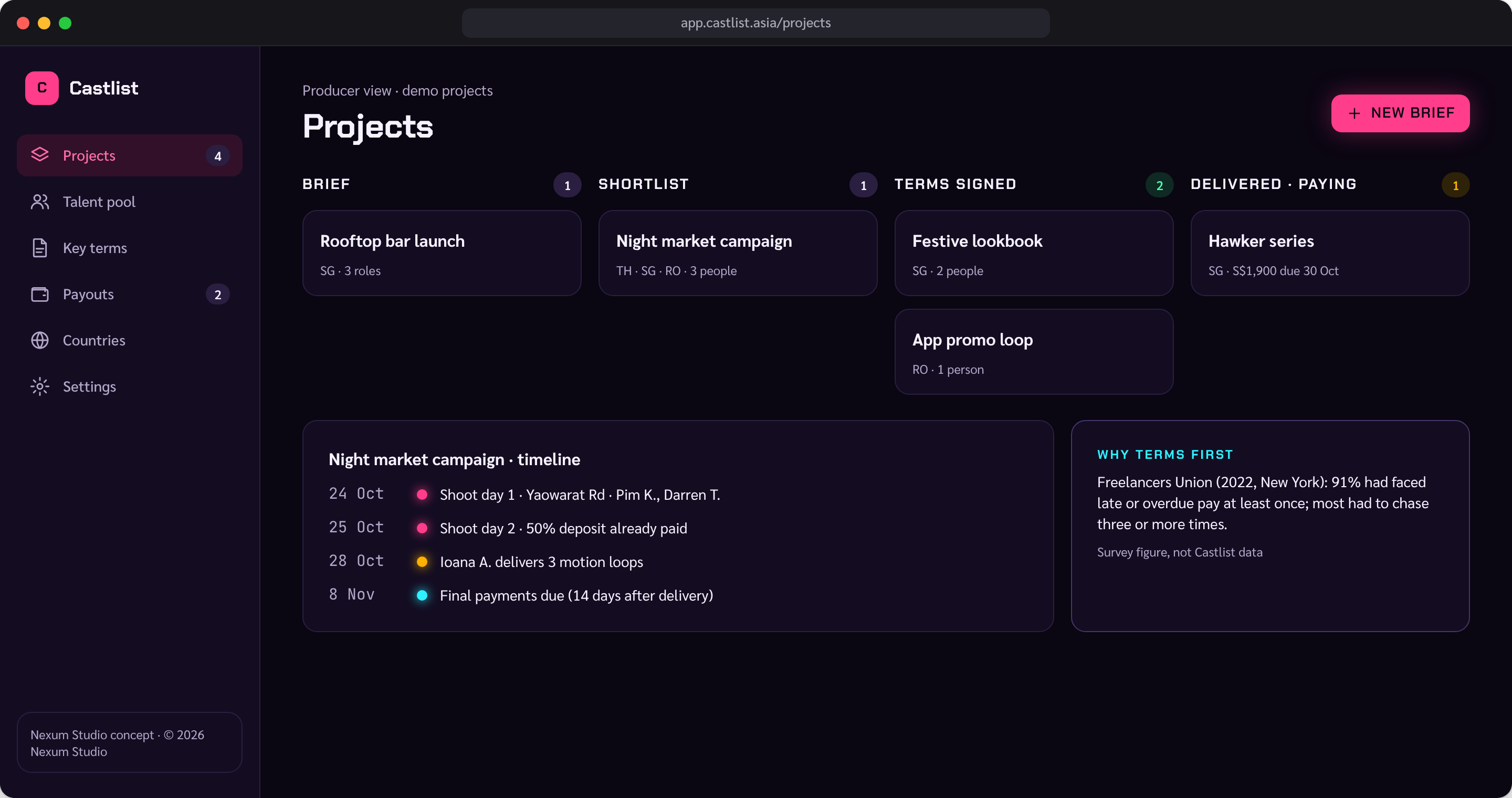Viewport: 1512px width, 798px height.
Task: Click the Projects count badge showing 4
Action: pyautogui.click(x=218, y=156)
